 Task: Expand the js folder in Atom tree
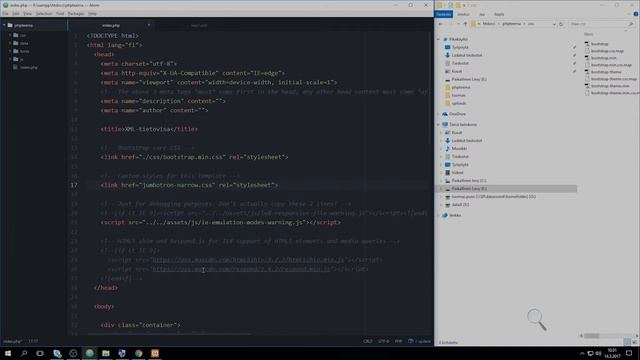10,59
